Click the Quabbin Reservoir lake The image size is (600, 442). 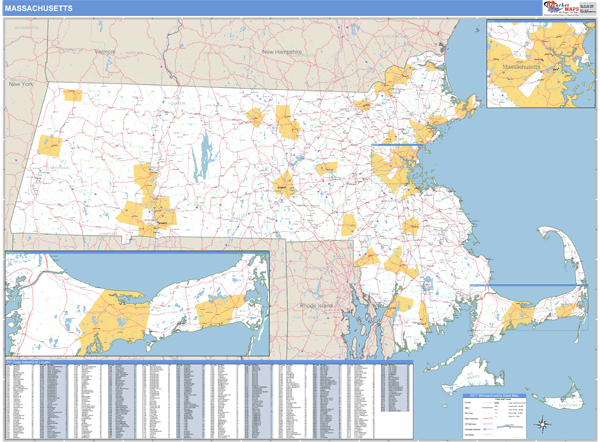pyautogui.click(x=206, y=152)
